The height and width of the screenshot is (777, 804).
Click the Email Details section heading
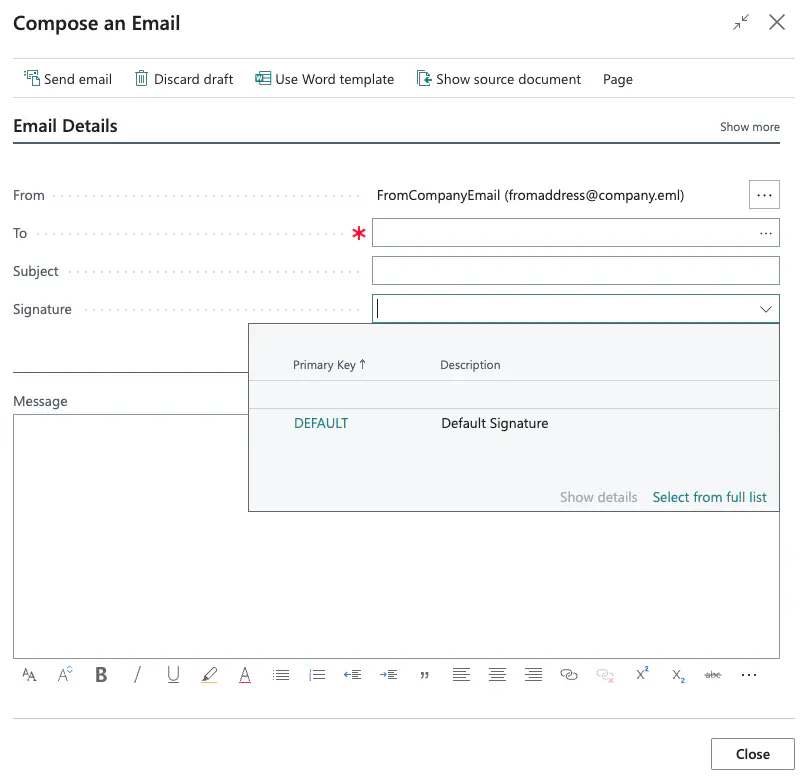click(65, 126)
